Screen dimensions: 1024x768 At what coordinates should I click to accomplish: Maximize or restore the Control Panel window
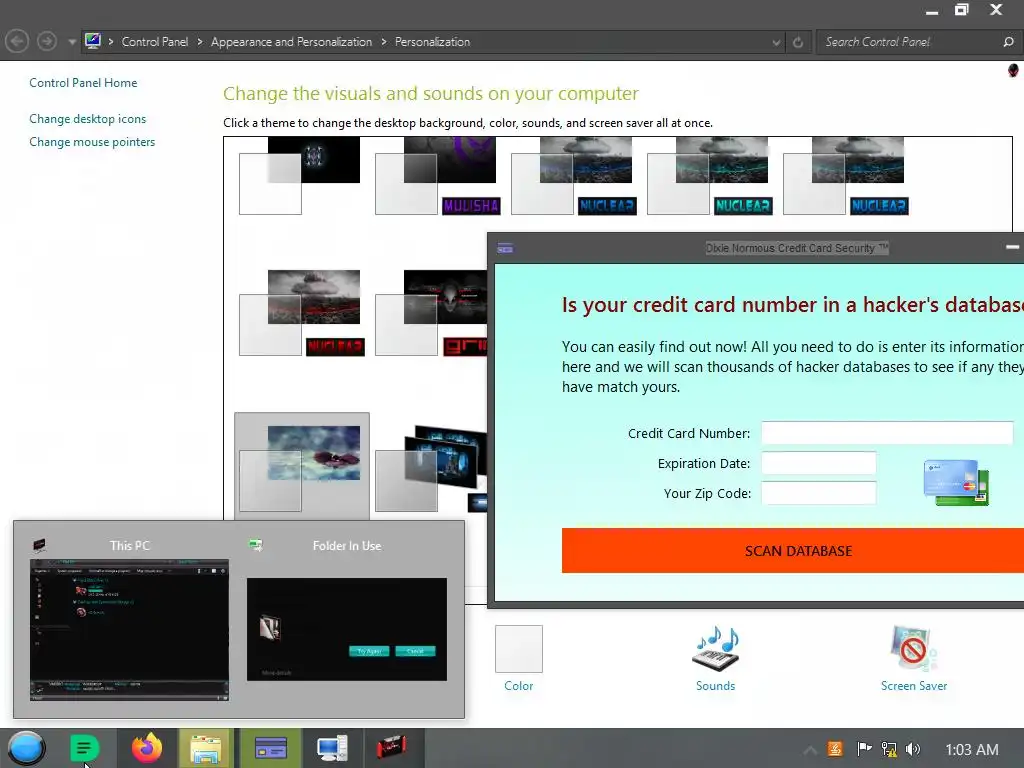click(x=961, y=10)
